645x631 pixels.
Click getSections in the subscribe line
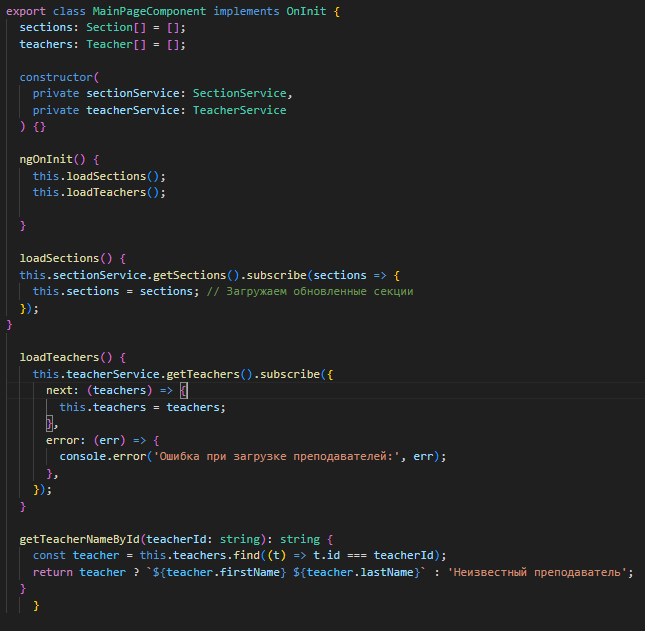[x=189, y=275]
